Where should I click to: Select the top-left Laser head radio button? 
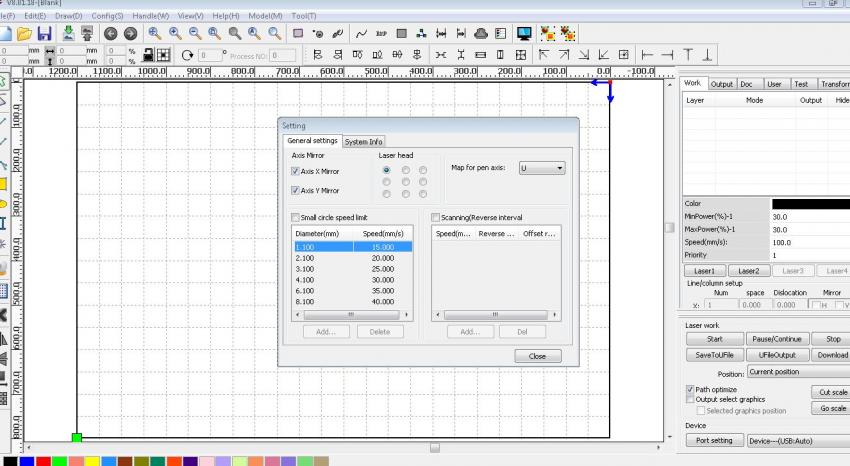click(387, 170)
